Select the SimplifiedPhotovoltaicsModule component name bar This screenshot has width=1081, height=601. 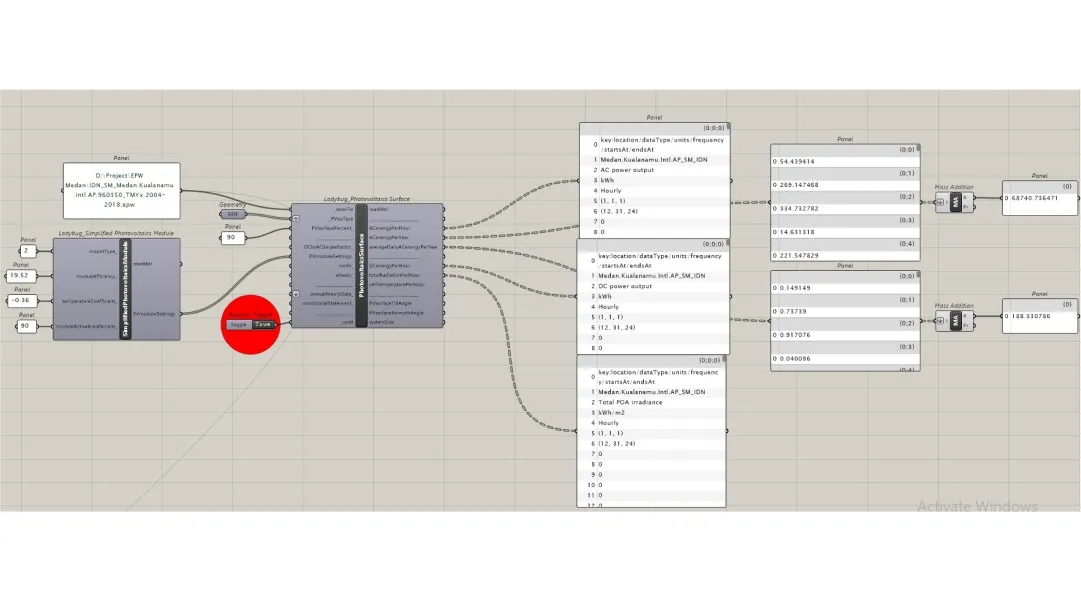pyautogui.click(x=125, y=289)
